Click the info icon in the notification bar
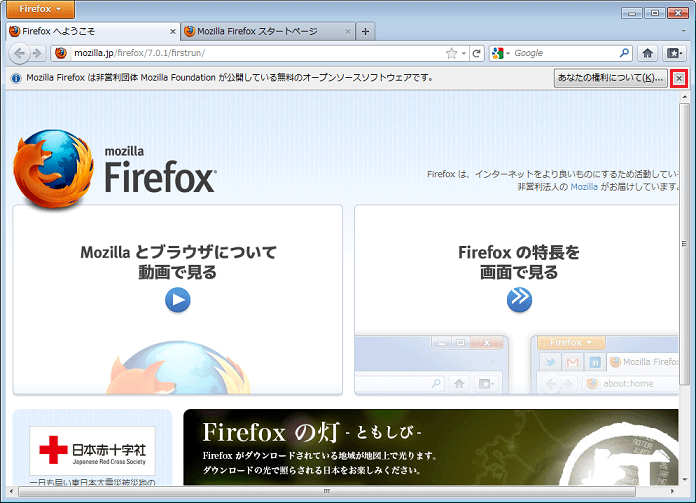 (x=16, y=78)
